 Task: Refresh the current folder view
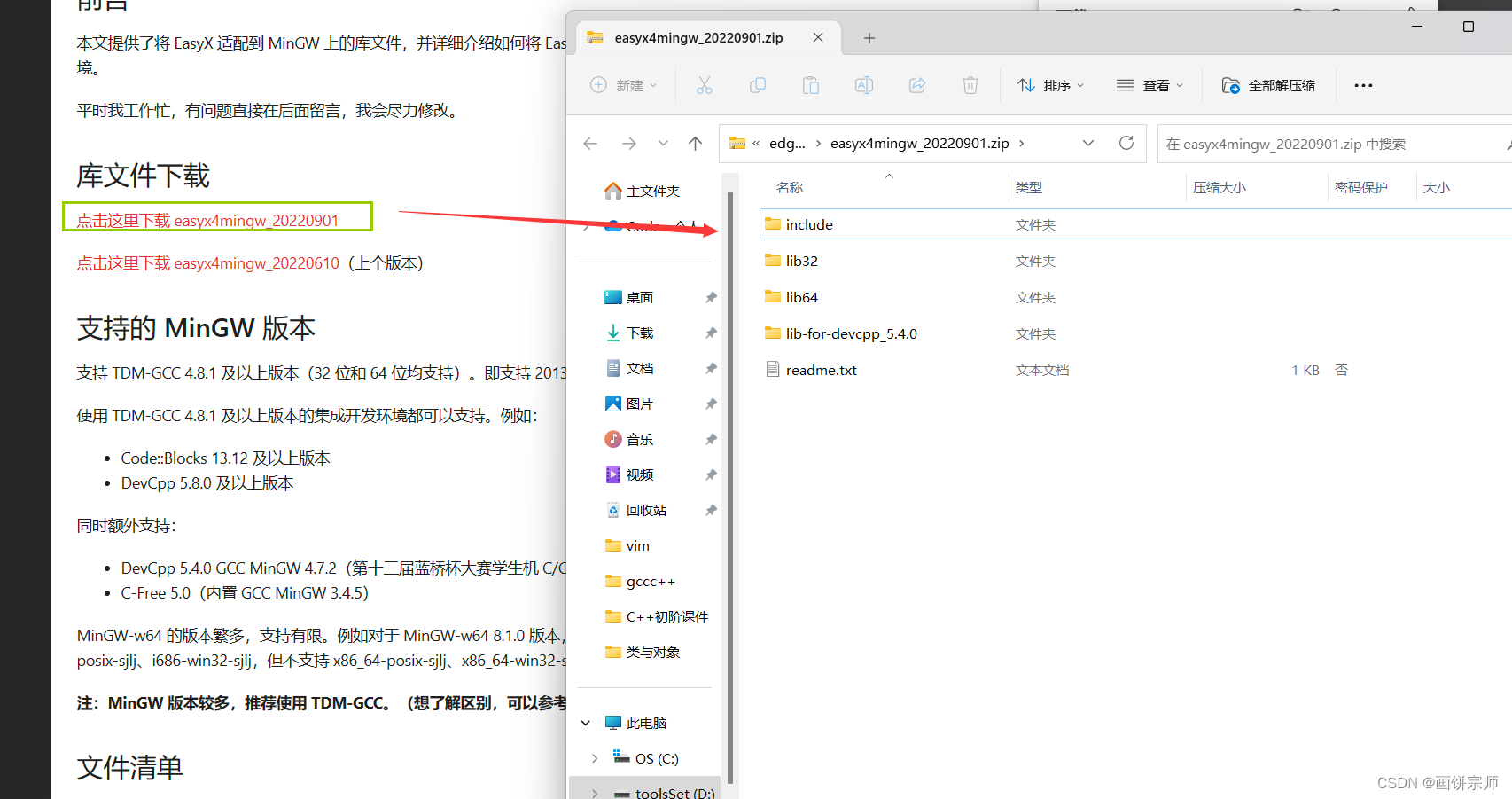[1126, 143]
